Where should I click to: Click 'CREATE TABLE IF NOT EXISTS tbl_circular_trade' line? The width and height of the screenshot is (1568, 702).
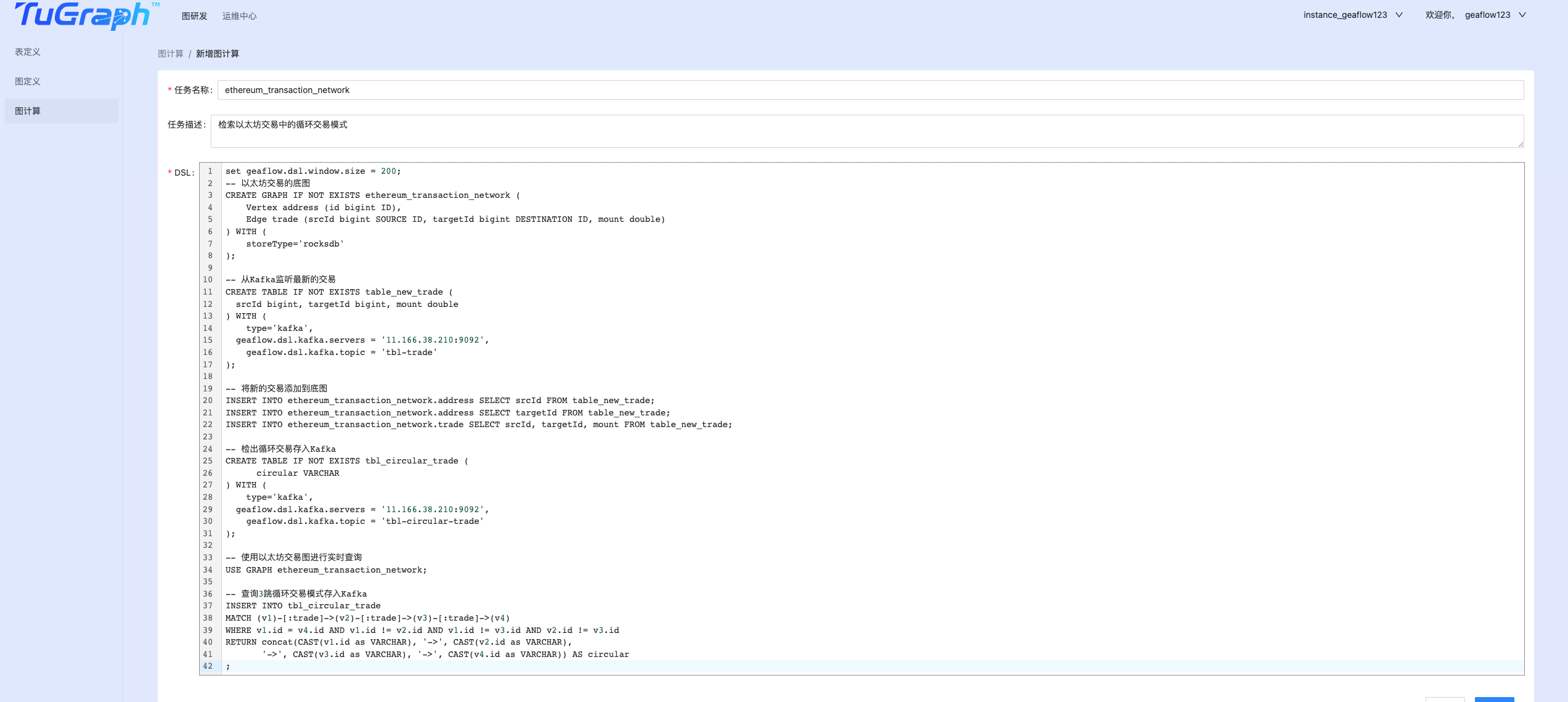(x=347, y=461)
